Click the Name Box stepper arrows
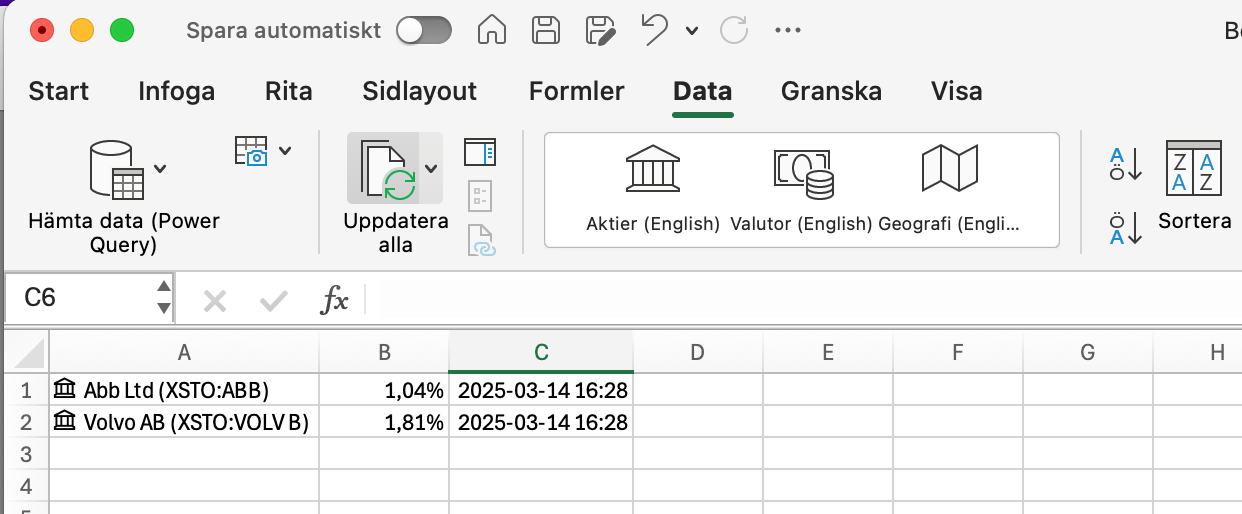 coord(165,298)
